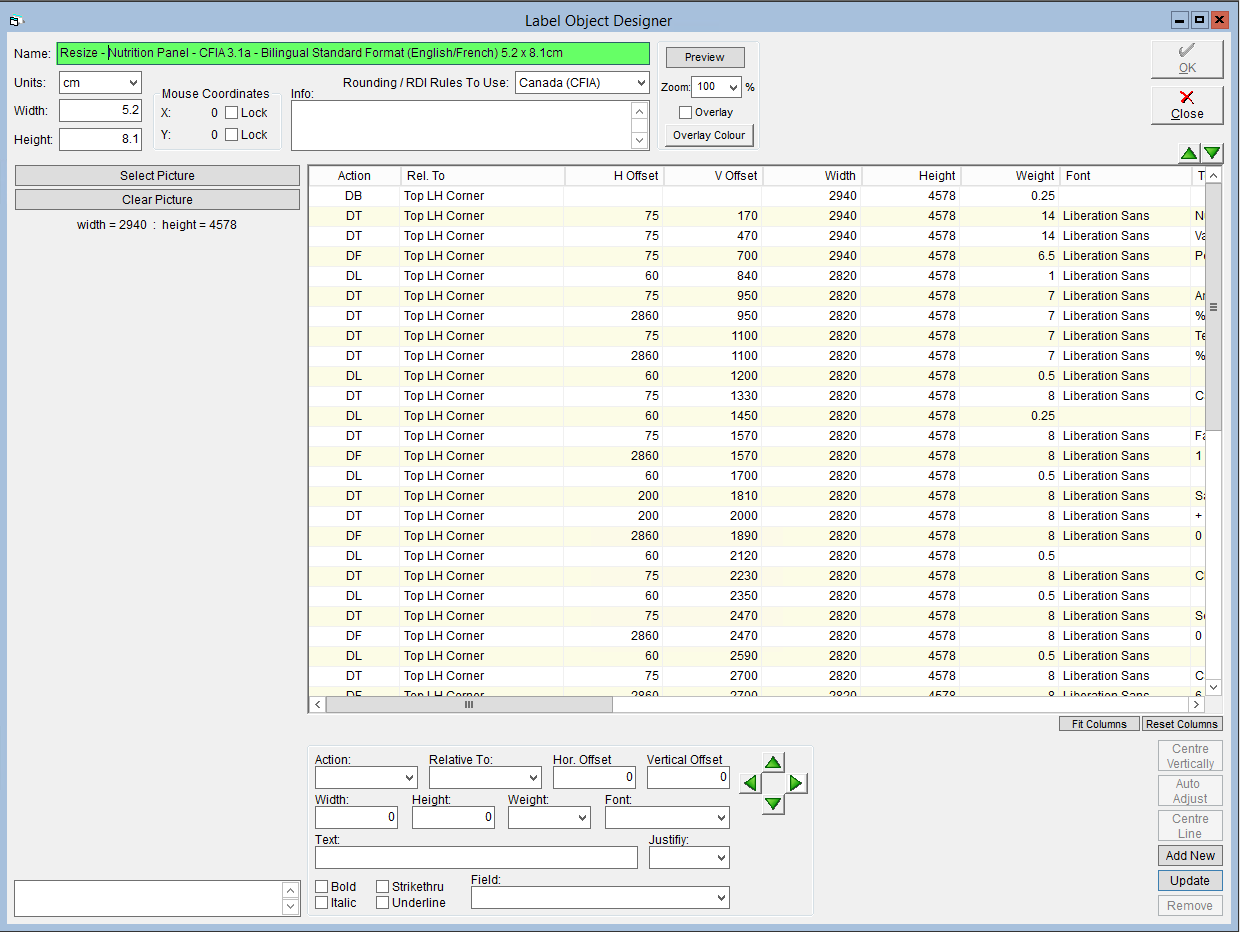Click the Name input field
The height and width of the screenshot is (932, 1240).
[354, 54]
